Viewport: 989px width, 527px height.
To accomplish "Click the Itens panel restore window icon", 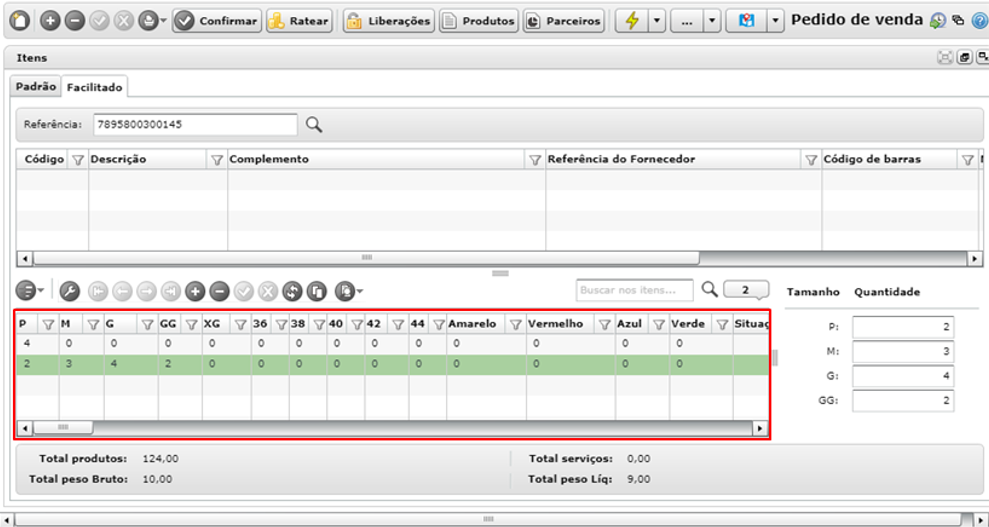I will [x=964, y=57].
